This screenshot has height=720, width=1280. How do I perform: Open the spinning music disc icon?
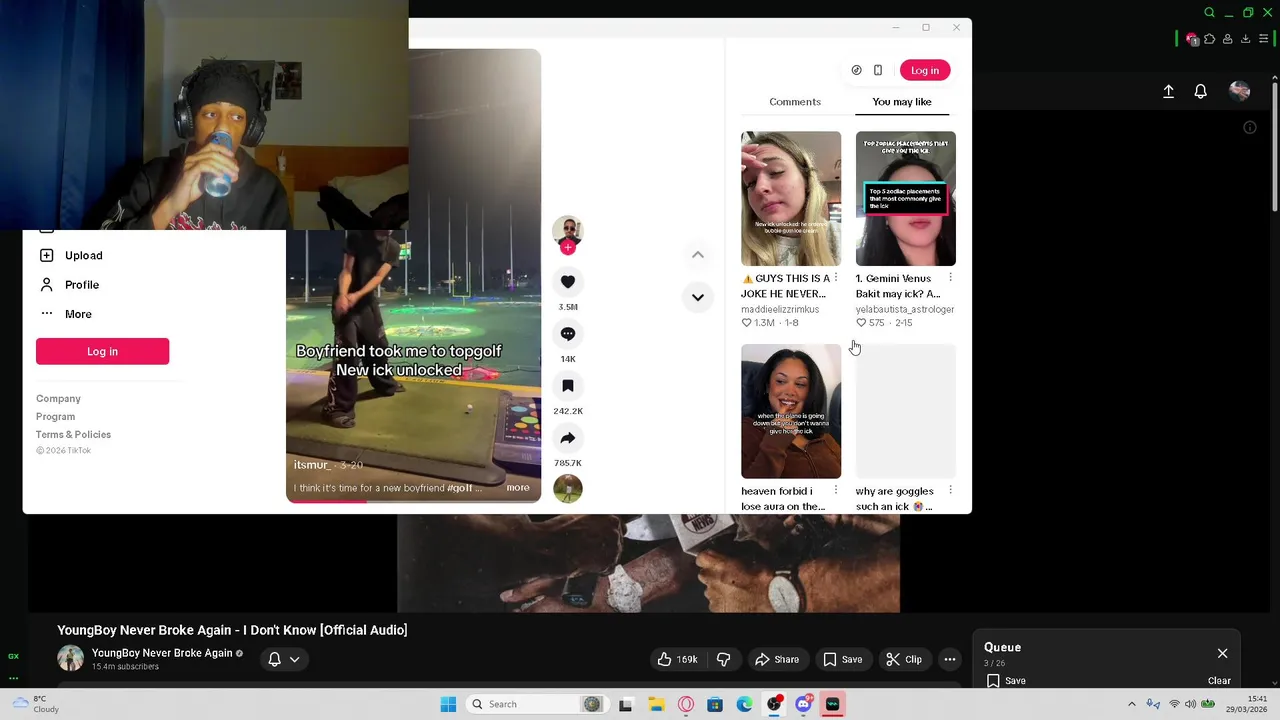[x=568, y=489]
